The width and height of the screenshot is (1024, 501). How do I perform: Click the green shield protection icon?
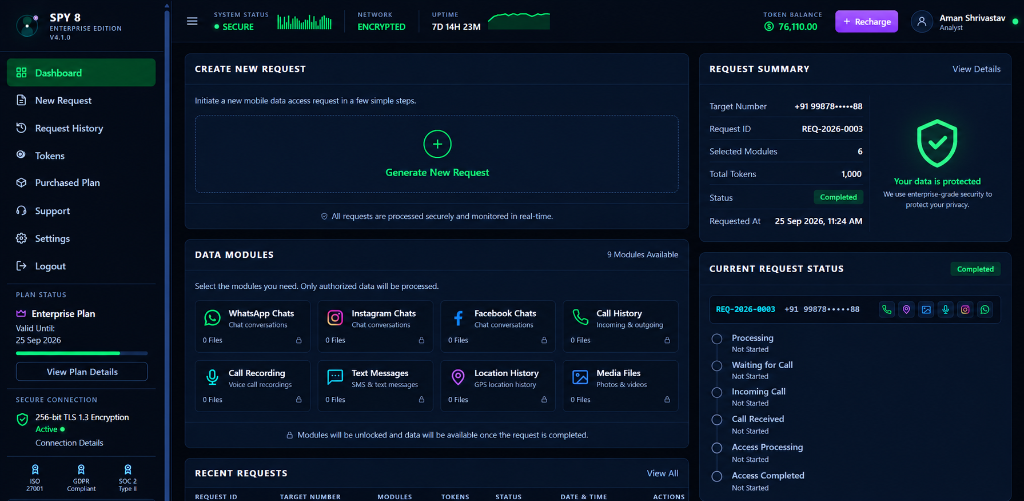(936, 144)
